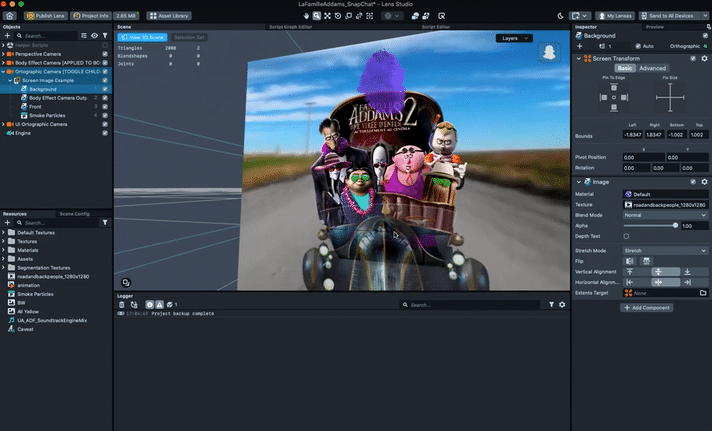Open Image component settings gear
712x431 pixels.
point(704,182)
